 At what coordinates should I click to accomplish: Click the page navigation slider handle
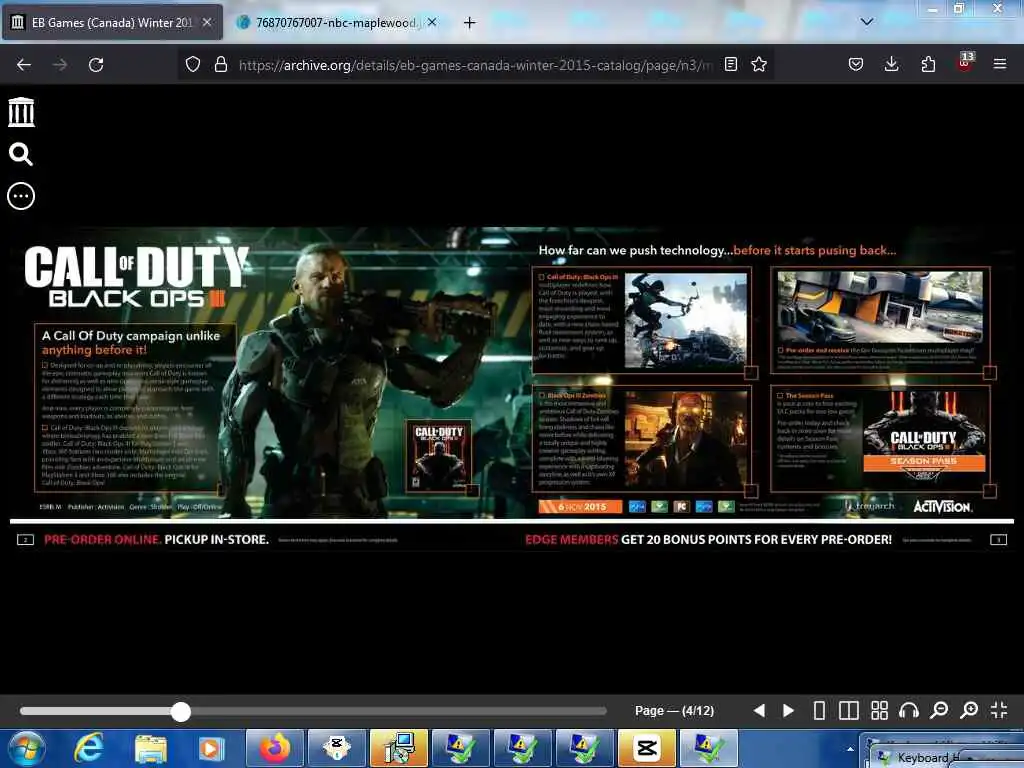click(181, 712)
